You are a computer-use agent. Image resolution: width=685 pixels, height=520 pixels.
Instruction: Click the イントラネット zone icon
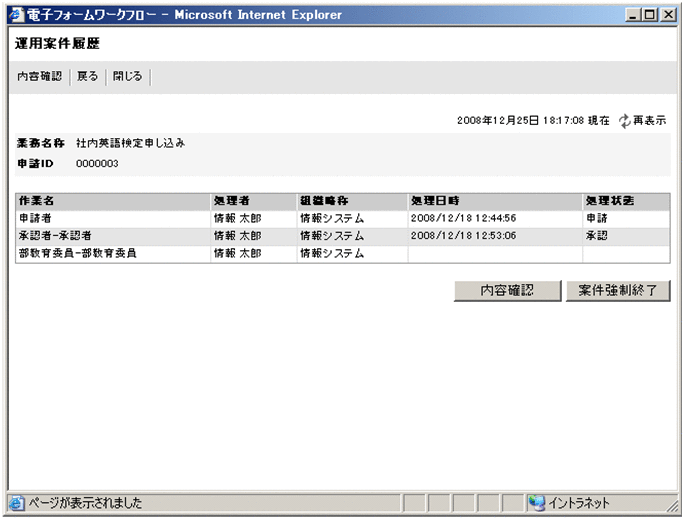click(x=536, y=503)
